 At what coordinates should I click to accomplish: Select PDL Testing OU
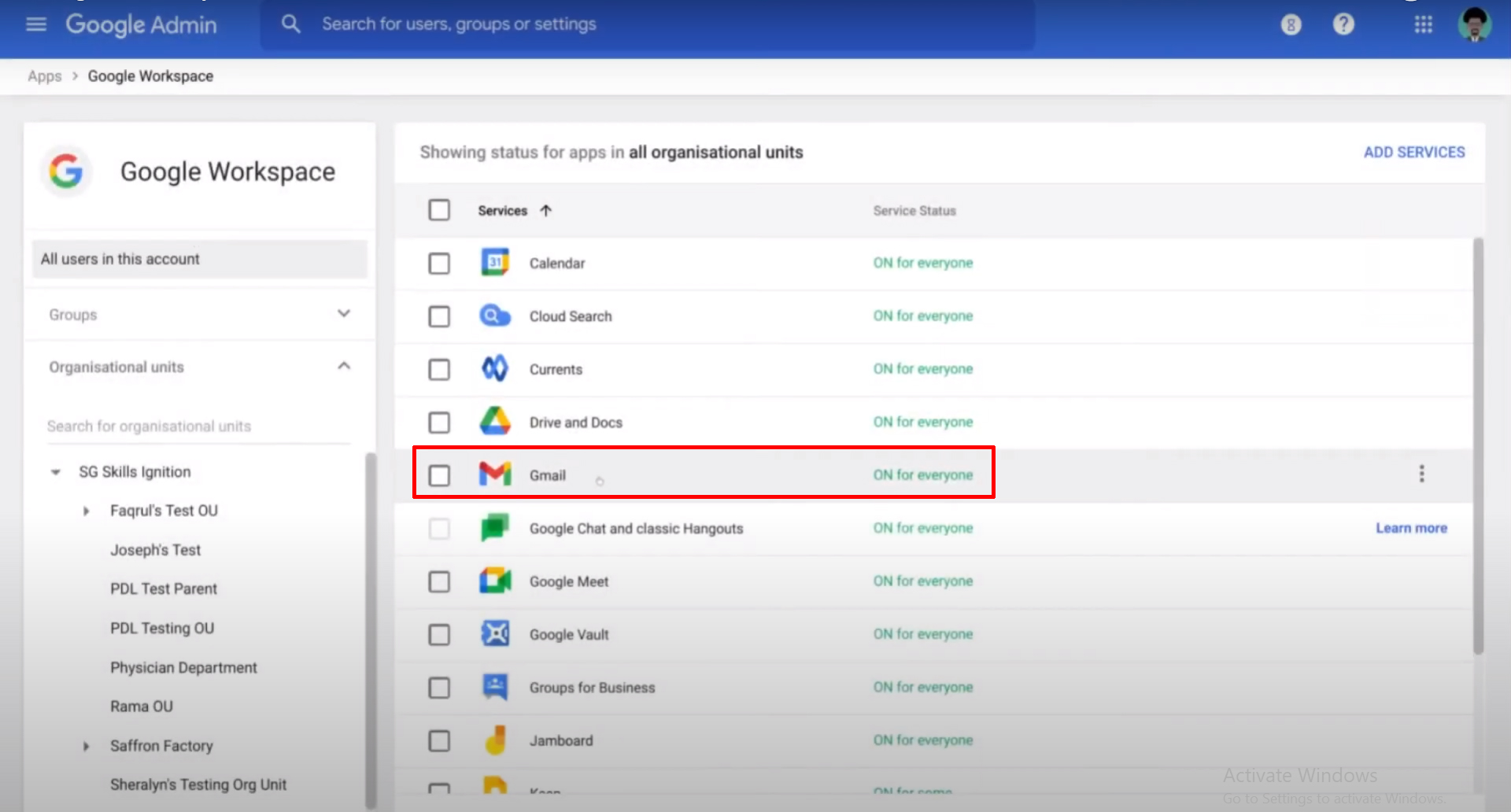[x=162, y=628]
